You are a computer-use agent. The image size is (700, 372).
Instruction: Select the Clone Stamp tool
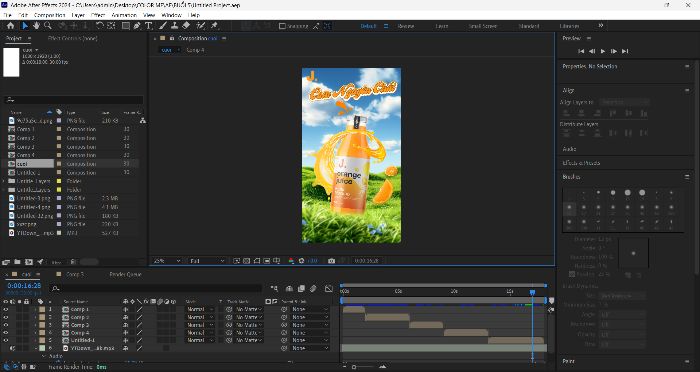(175, 26)
